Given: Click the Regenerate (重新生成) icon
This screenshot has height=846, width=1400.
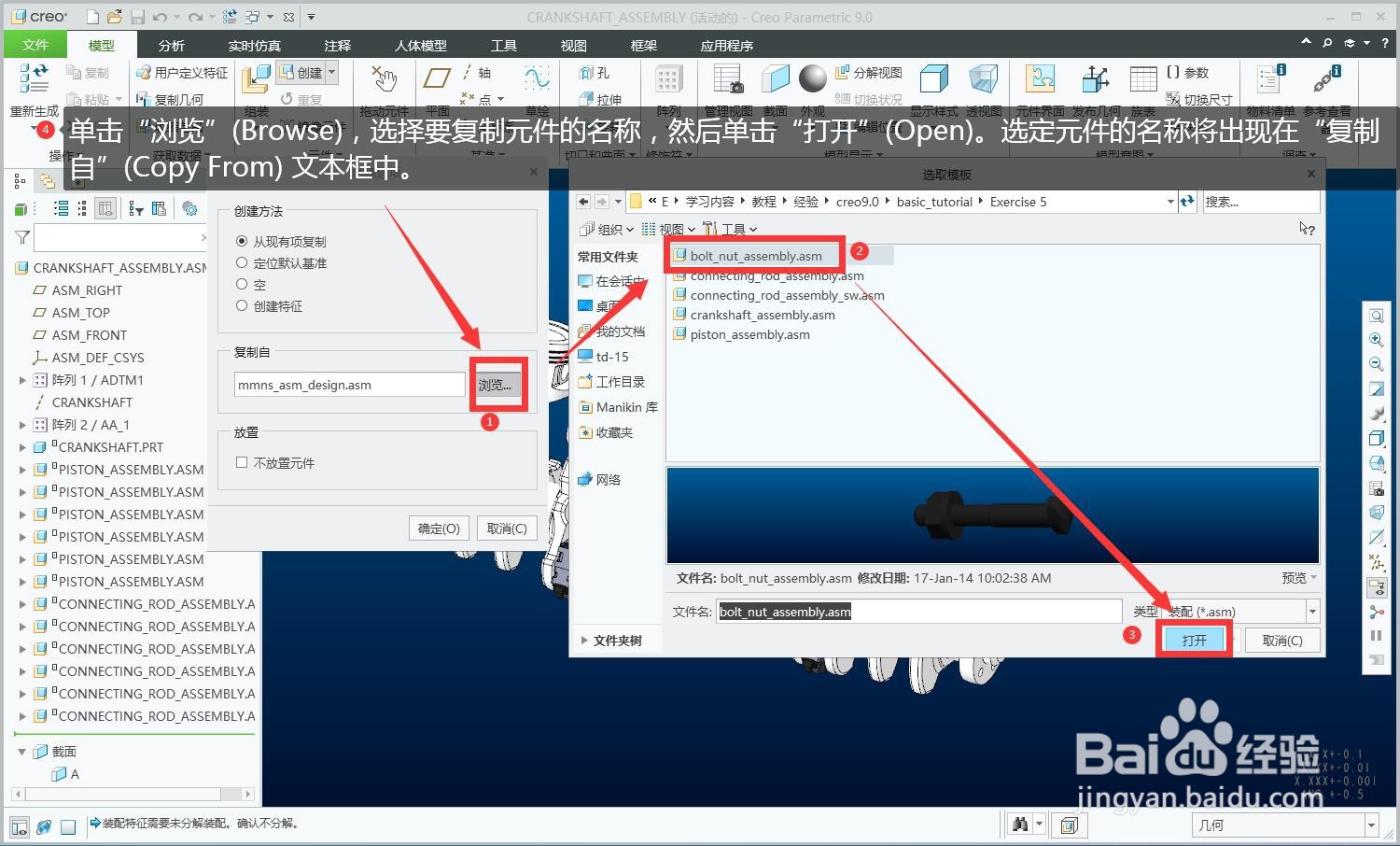Looking at the screenshot, I should [35, 78].
